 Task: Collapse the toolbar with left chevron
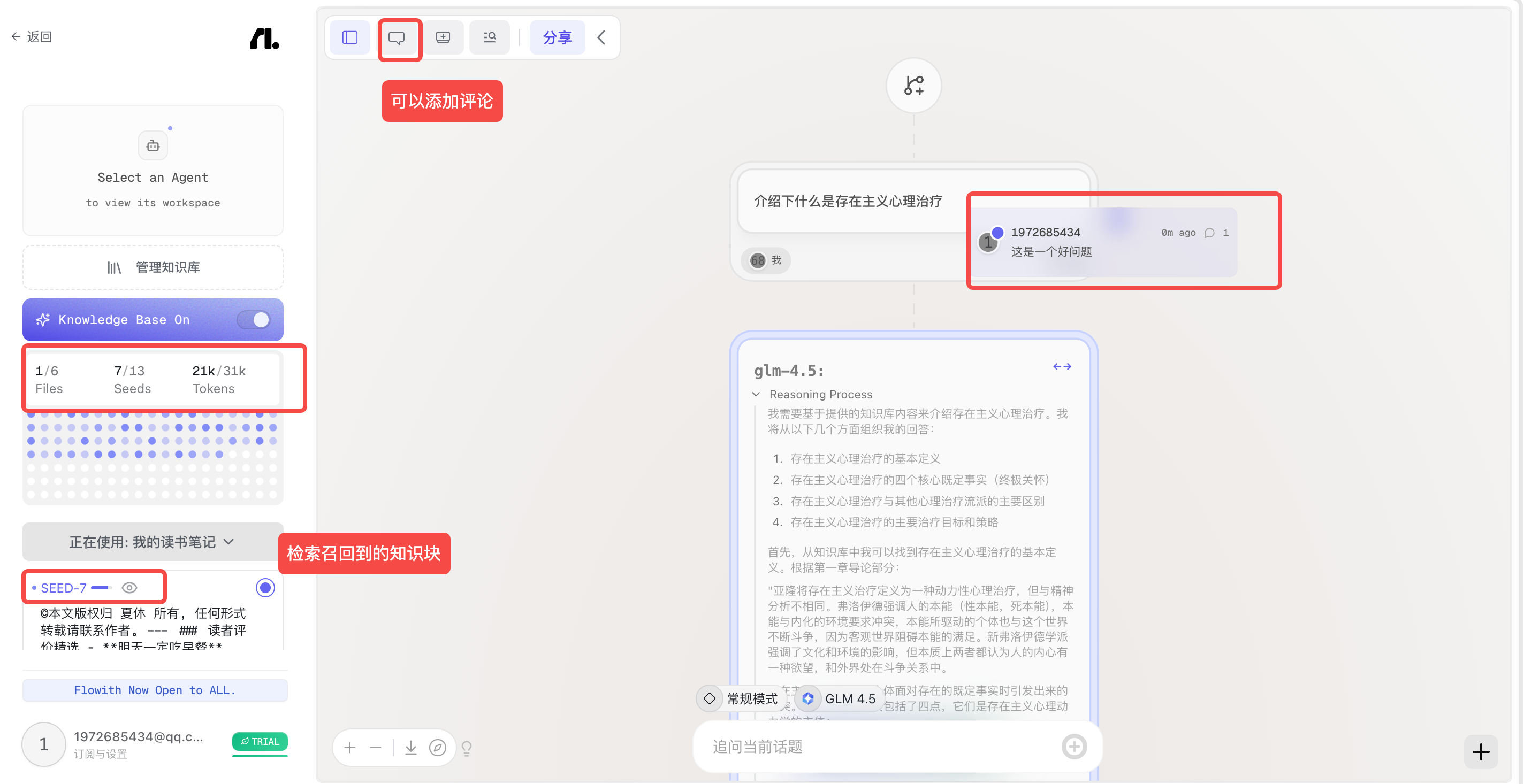[601, 38]
